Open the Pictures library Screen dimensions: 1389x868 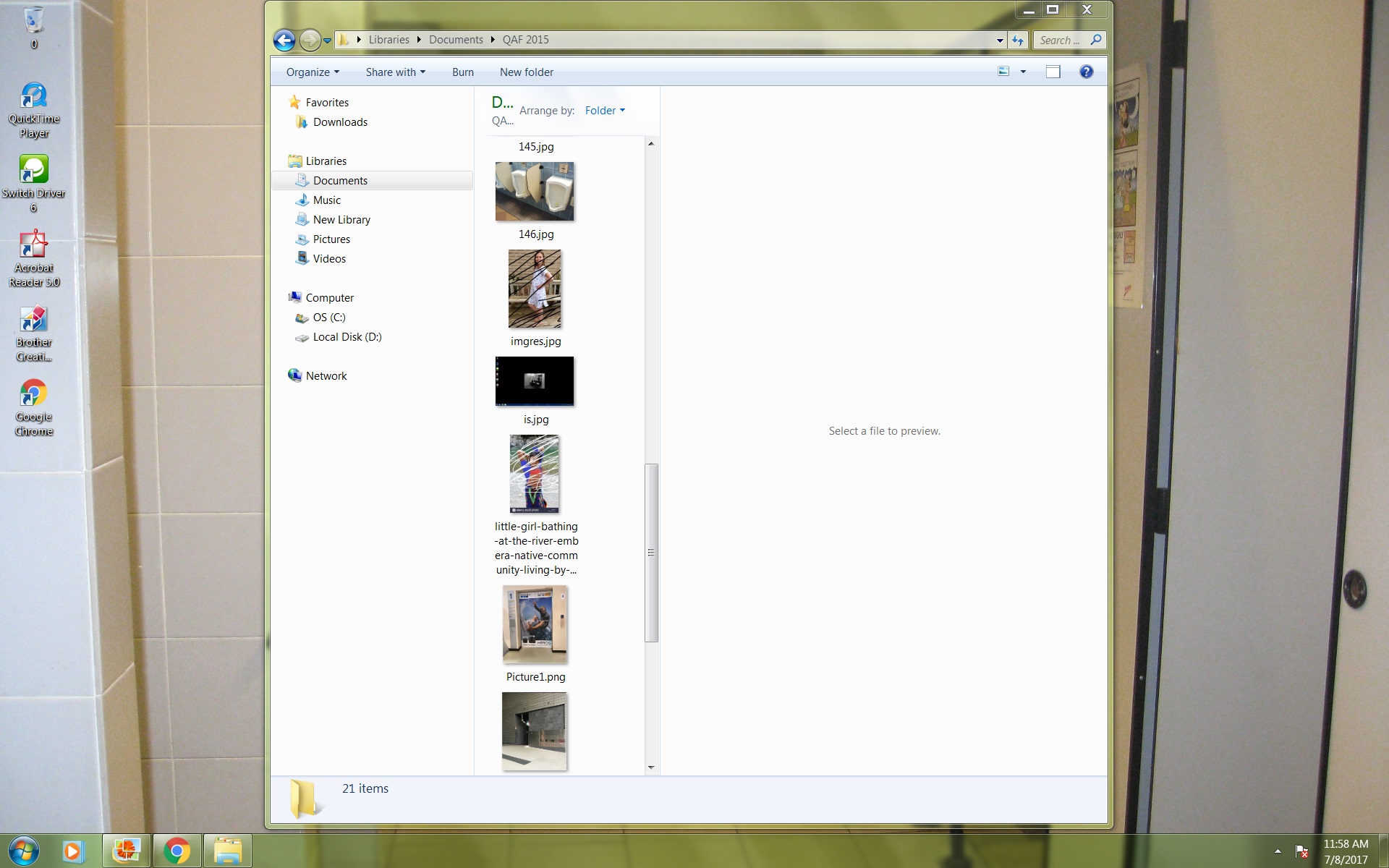[331, 239]
